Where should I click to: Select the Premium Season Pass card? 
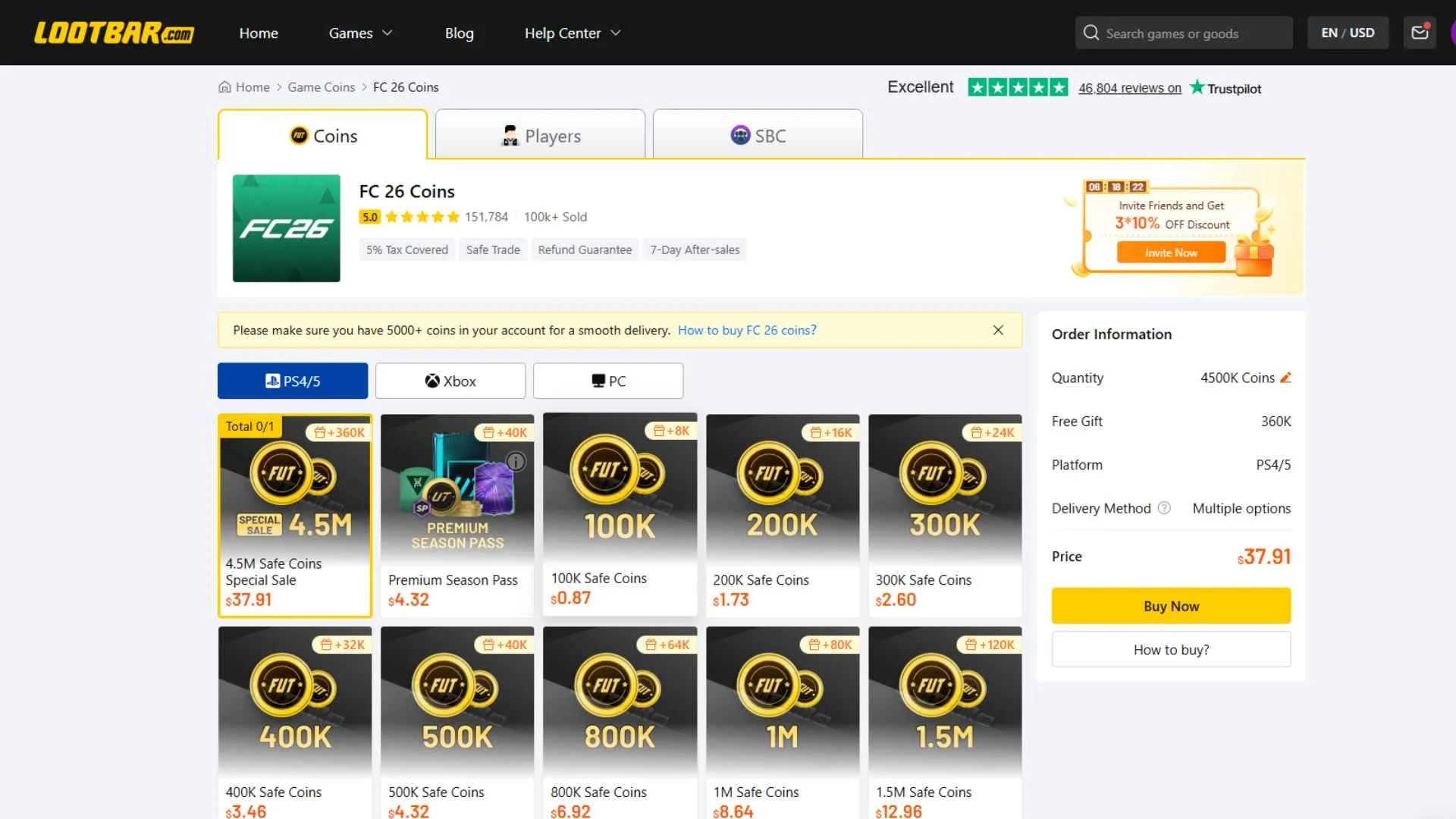pyautogui.click(x=457, y=516)
